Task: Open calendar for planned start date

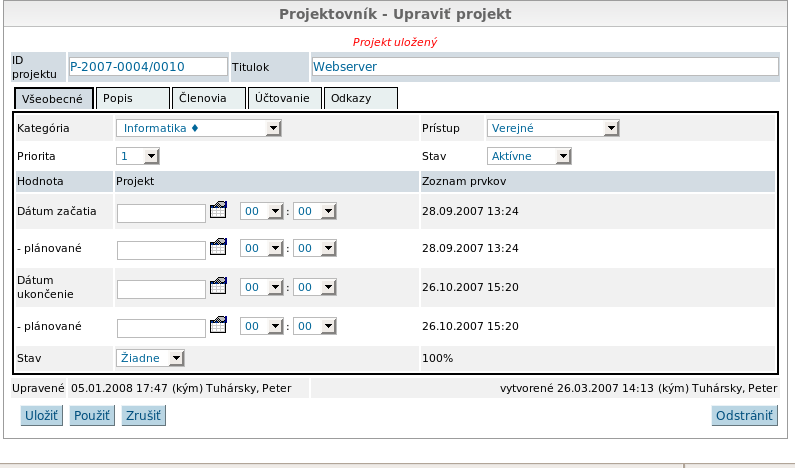Action: [219, 248]
